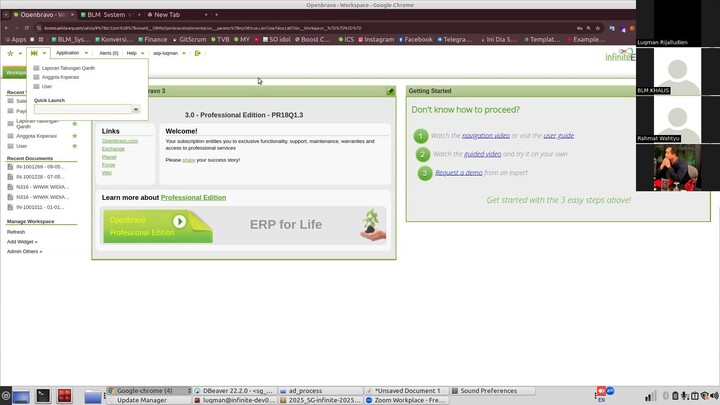Screen dimensions: 720x405
Task: Click the bookmark star icon in the address bar
Action: [597, 28]
